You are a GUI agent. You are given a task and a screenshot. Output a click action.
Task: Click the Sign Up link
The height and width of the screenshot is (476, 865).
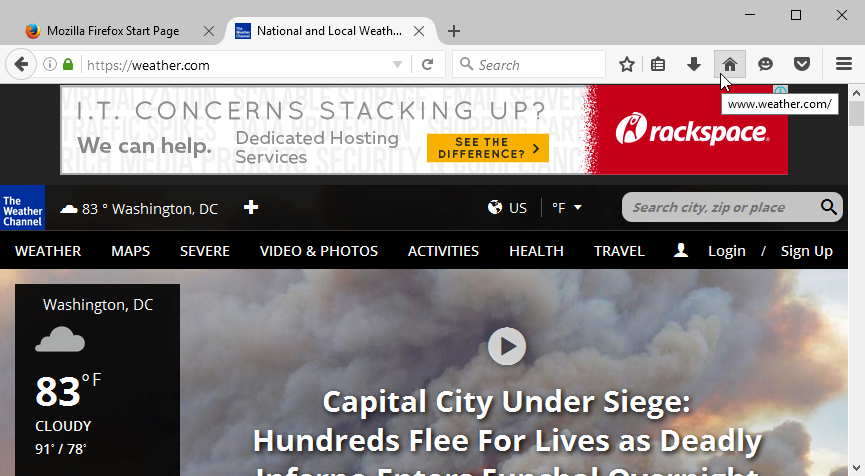[806, 251]
